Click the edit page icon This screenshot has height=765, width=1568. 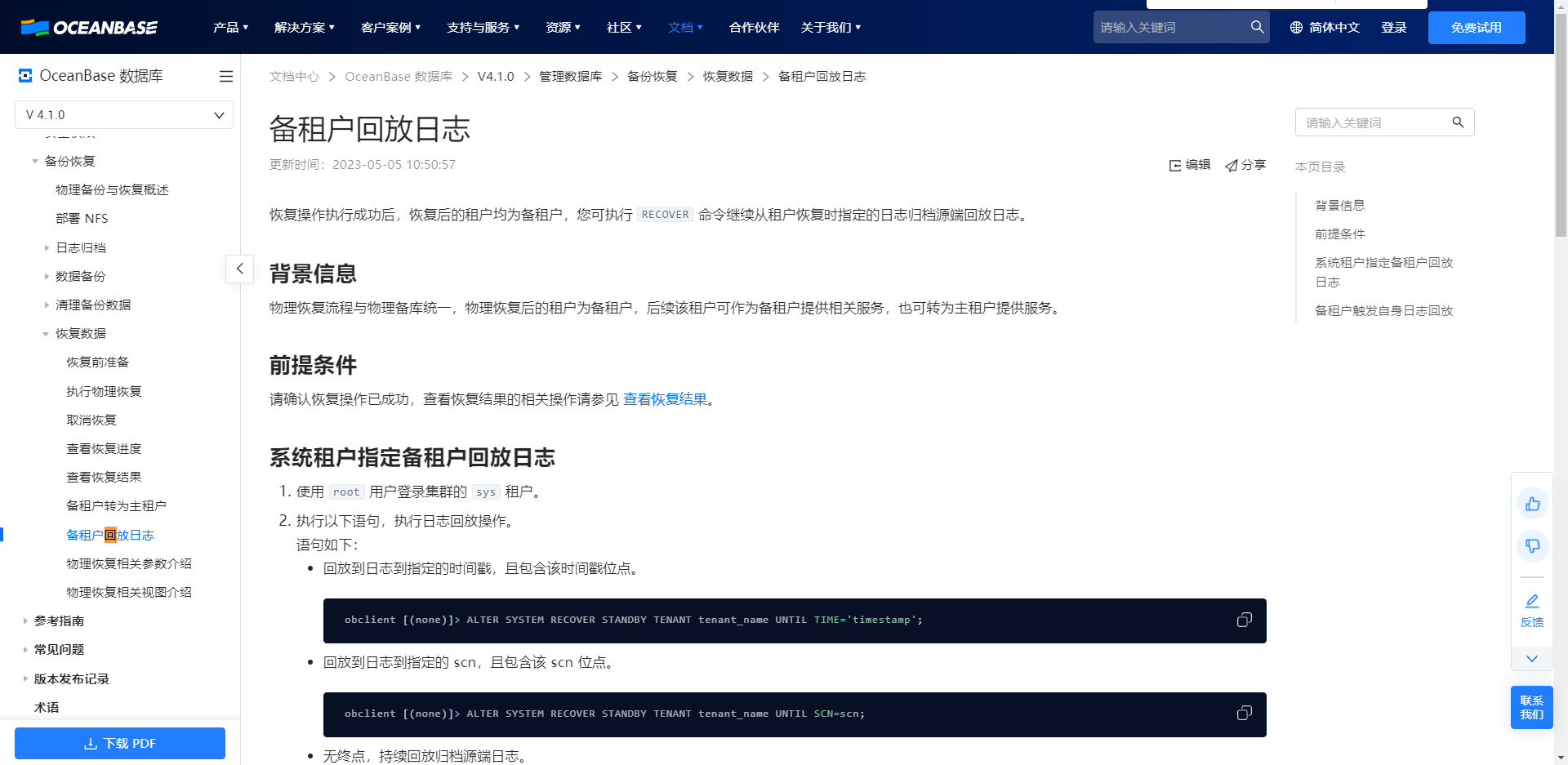point(1175,165)
